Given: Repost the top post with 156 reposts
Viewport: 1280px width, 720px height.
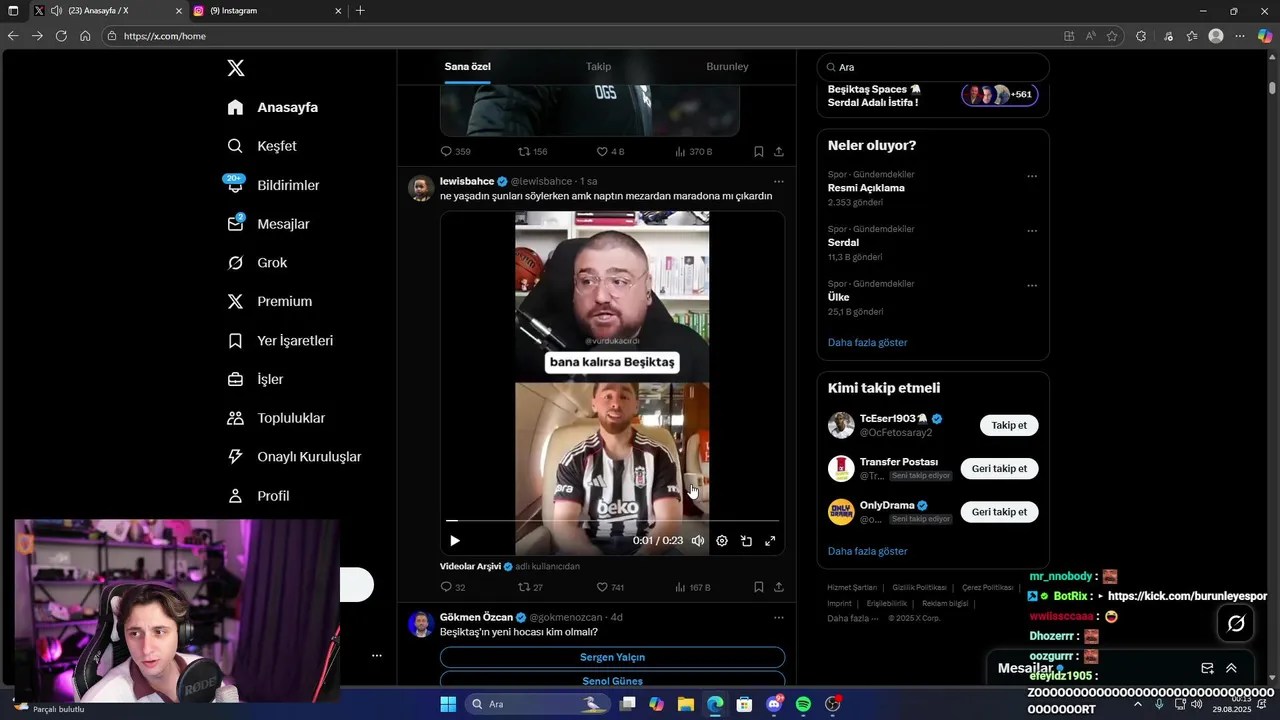Looking at the screenshot, I should 532,152.
